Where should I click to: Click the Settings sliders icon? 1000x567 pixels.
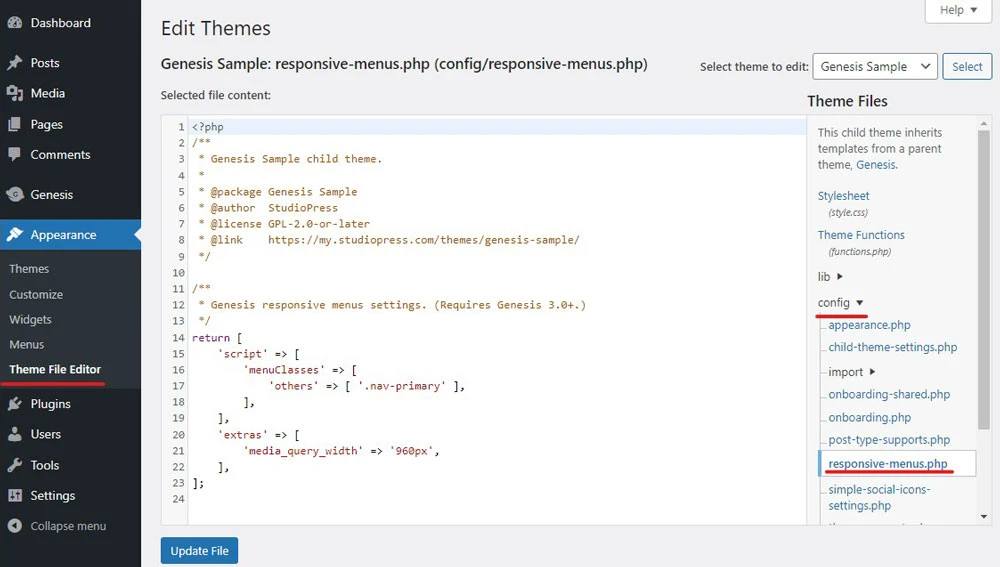tap(15, 496)
